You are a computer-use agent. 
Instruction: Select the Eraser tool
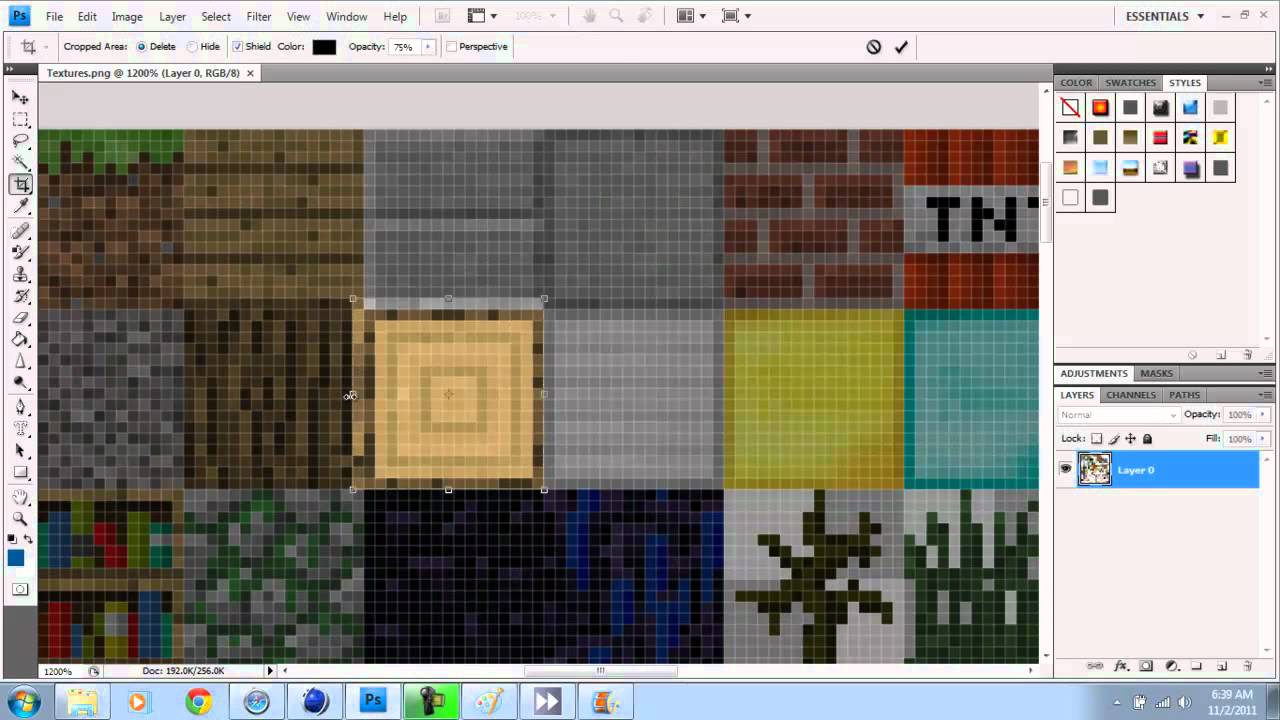coord(20,318)
